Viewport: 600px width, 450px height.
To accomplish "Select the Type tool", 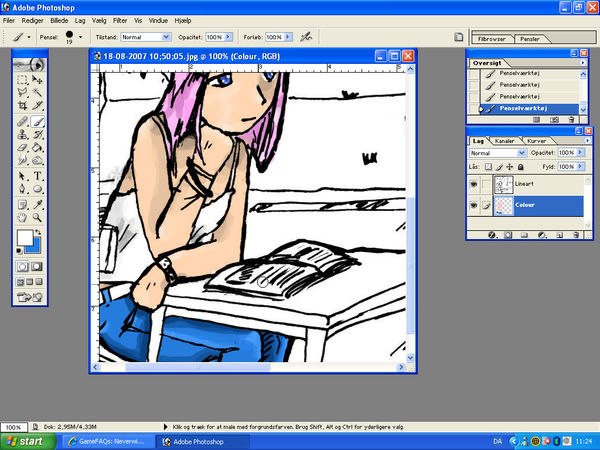I will pos(37,176).
